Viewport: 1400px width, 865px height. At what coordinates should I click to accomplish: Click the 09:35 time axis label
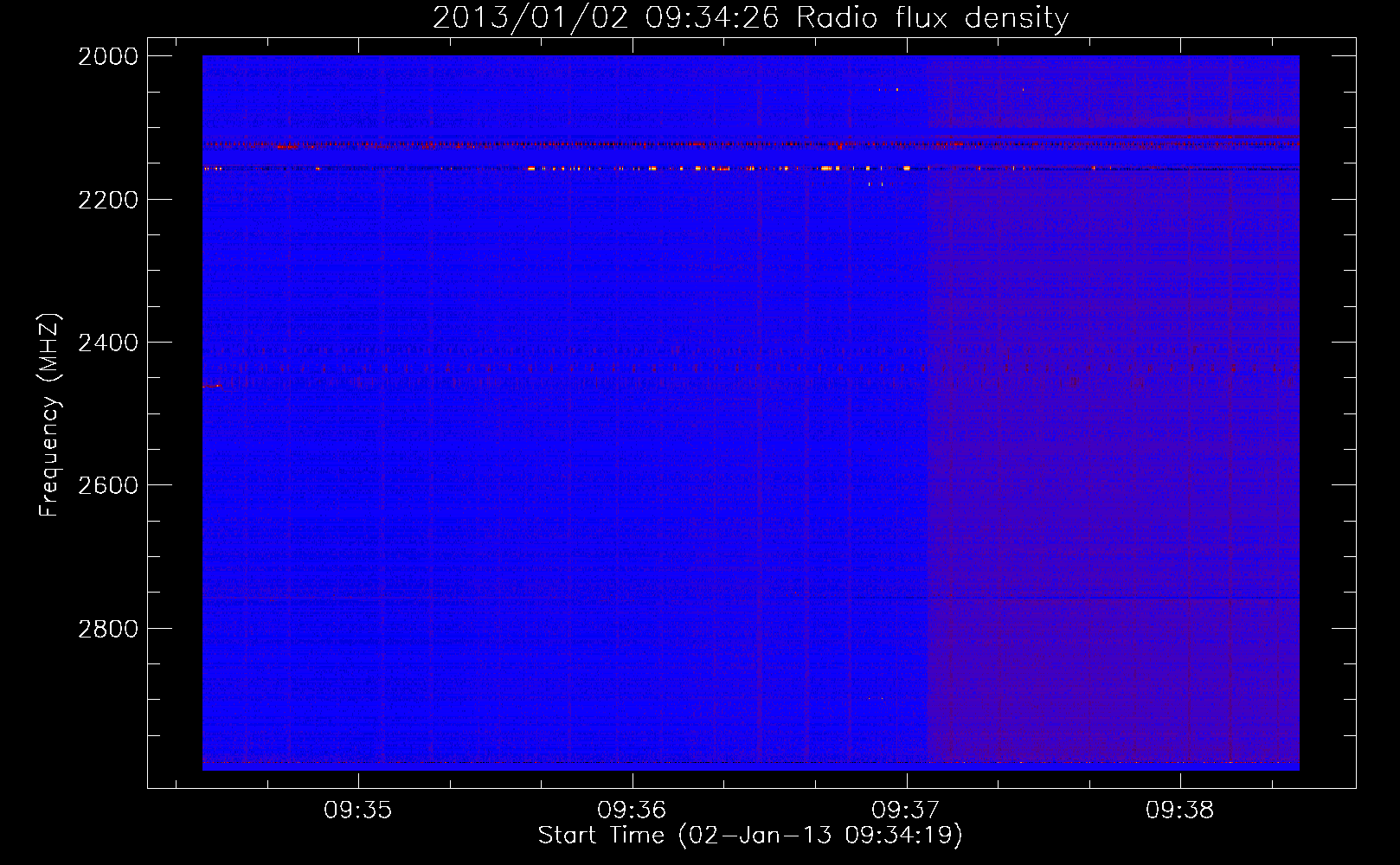coord(358,811)
